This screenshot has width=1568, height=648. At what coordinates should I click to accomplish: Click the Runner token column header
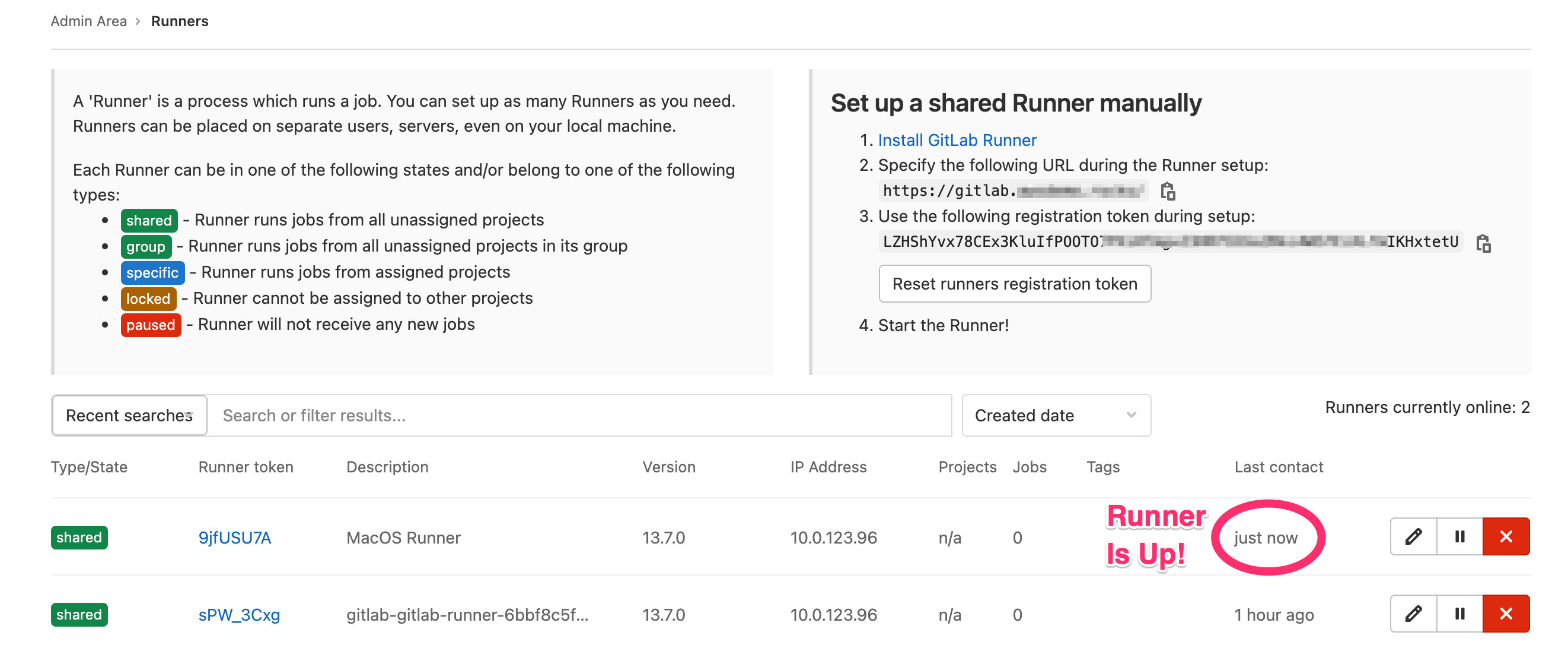click(246, 467)
